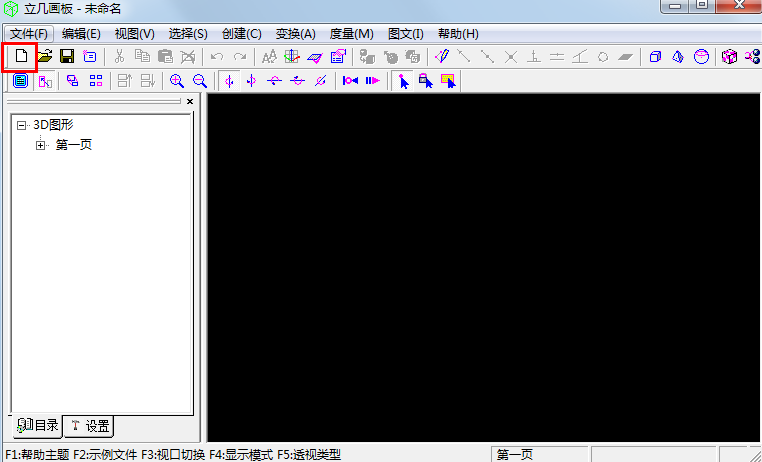Click the 3D coordinate axes icon
The image size is (762, 462).
[291, 57]
